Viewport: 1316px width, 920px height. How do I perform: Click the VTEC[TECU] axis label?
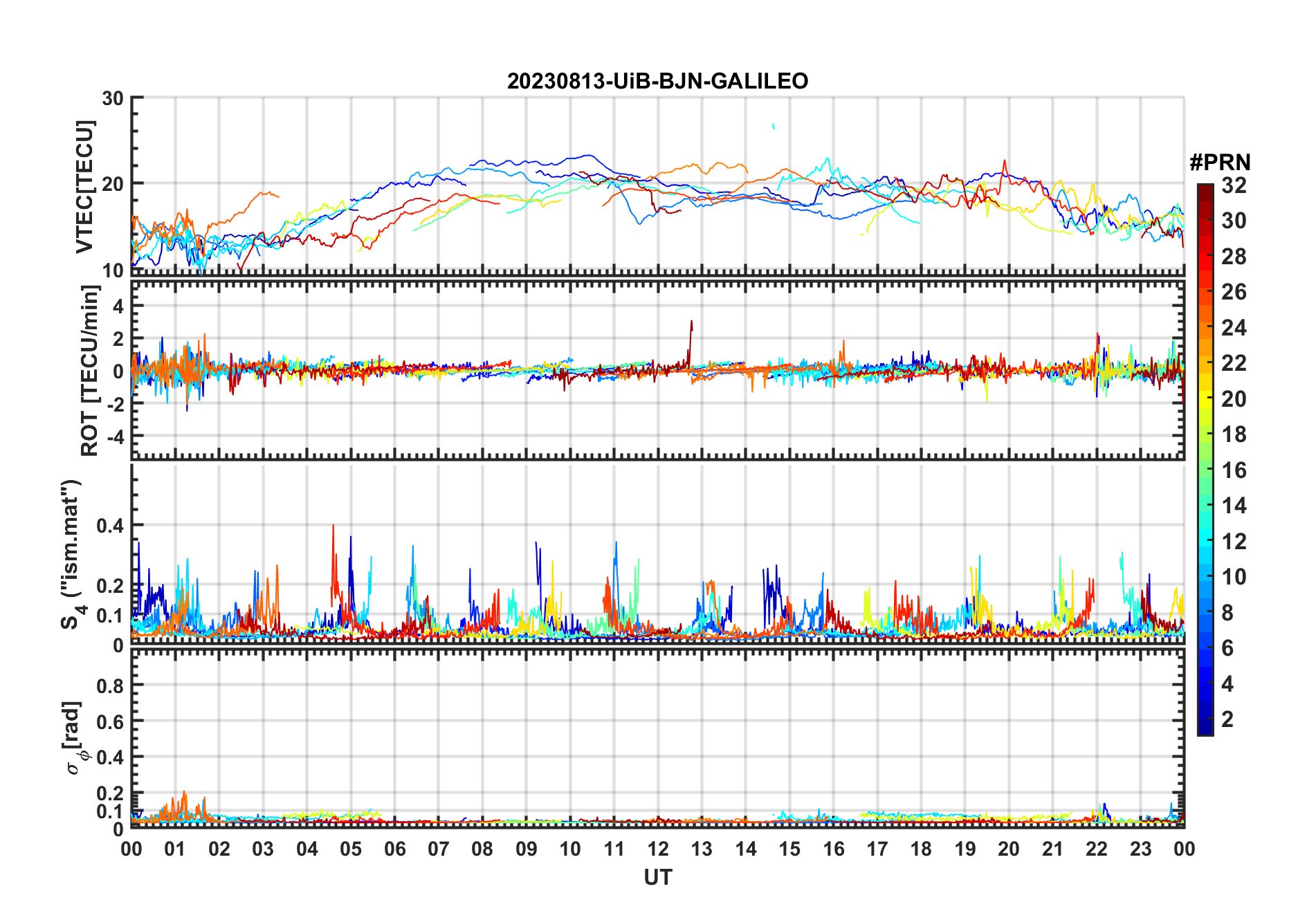(84, 187)
